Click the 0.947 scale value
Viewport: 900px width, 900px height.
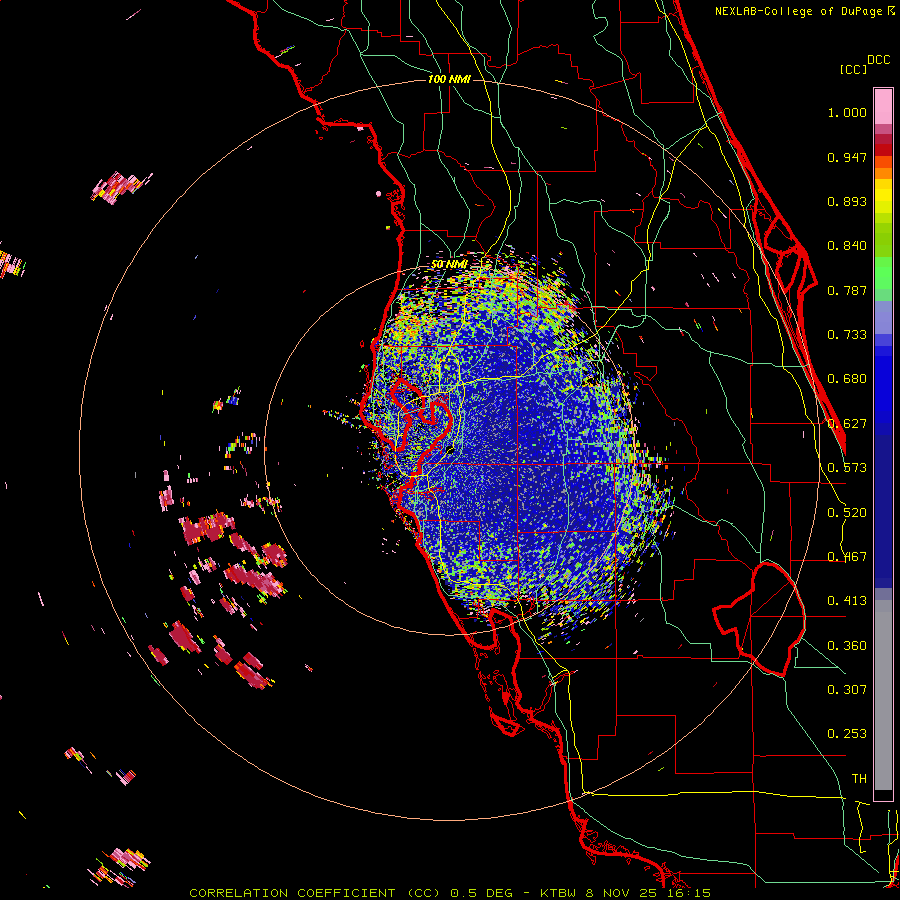point(847,157)
